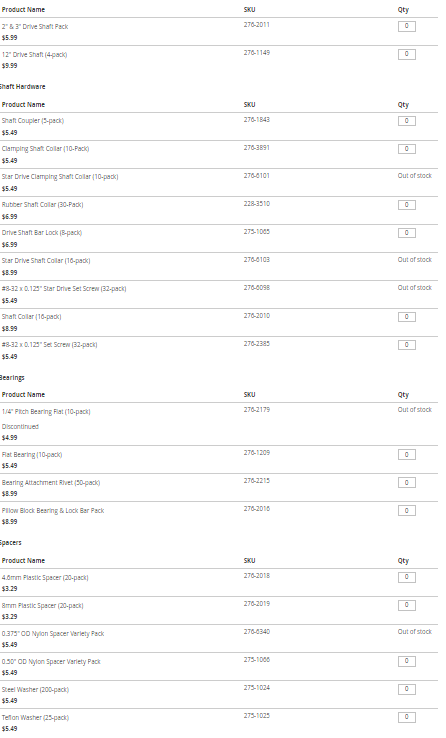446x738 pixels.
Task: Click quantity field for Steel Washer (200-pack)
Action: (x=406, y=690)
